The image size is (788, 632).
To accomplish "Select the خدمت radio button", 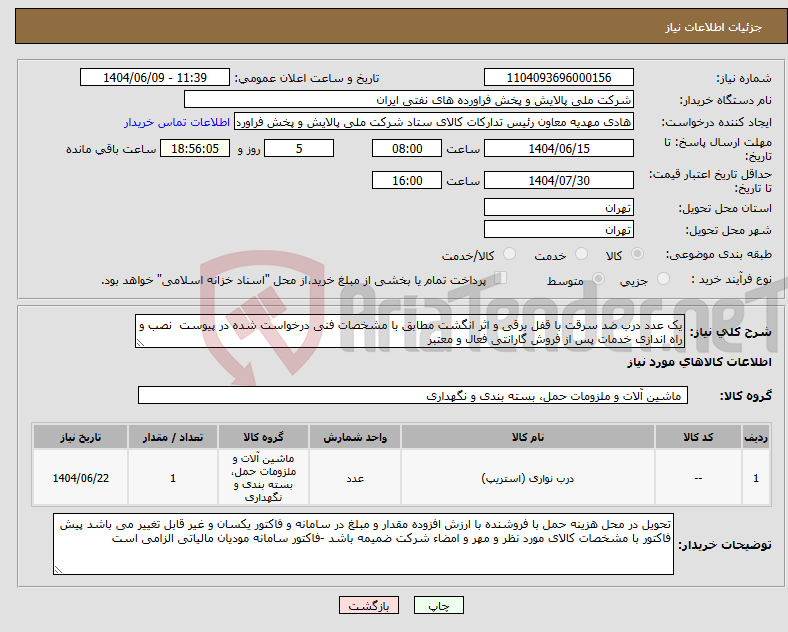I will (581, 254).
